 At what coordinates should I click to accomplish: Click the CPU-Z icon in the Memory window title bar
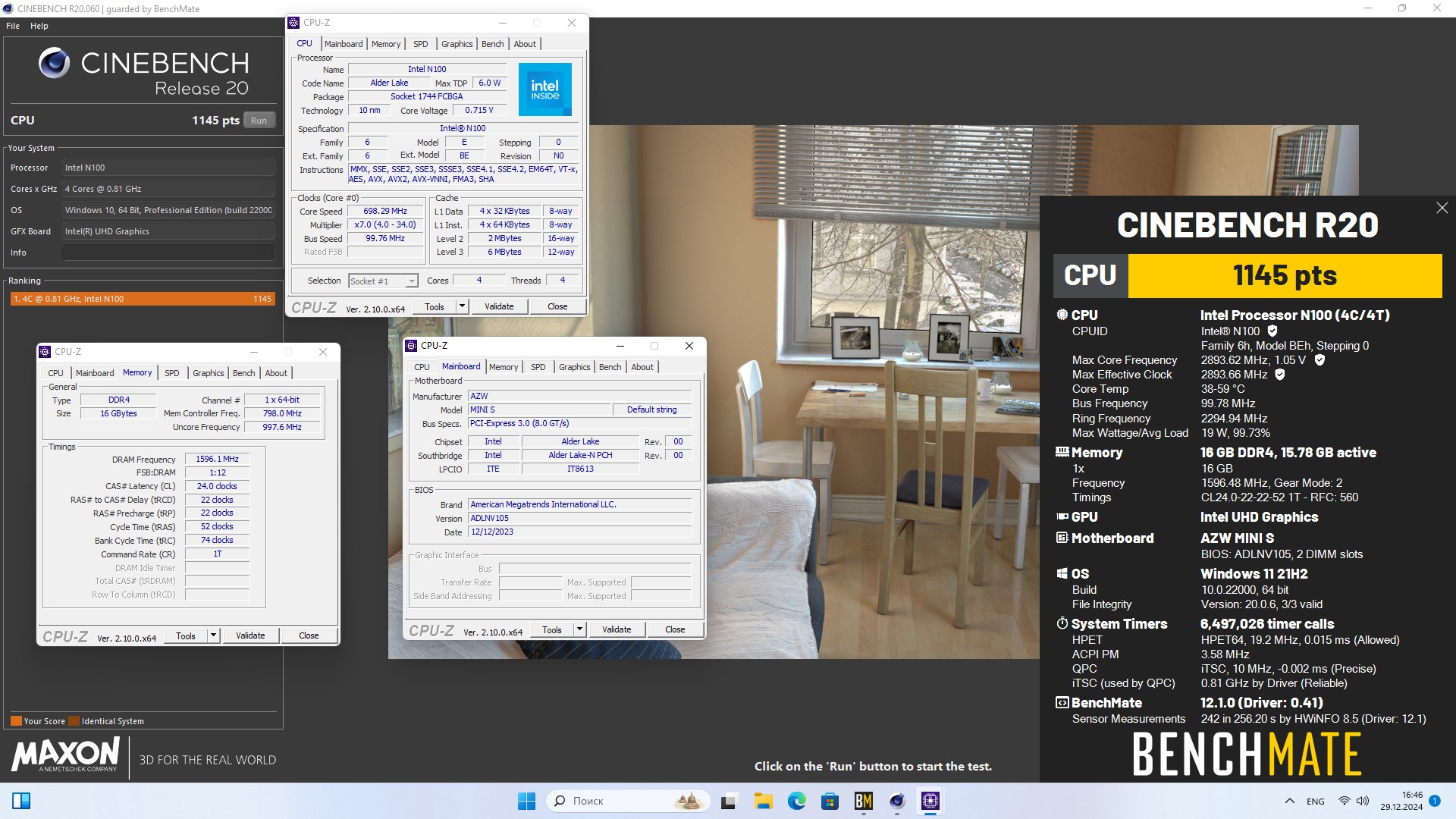(45, 352)
